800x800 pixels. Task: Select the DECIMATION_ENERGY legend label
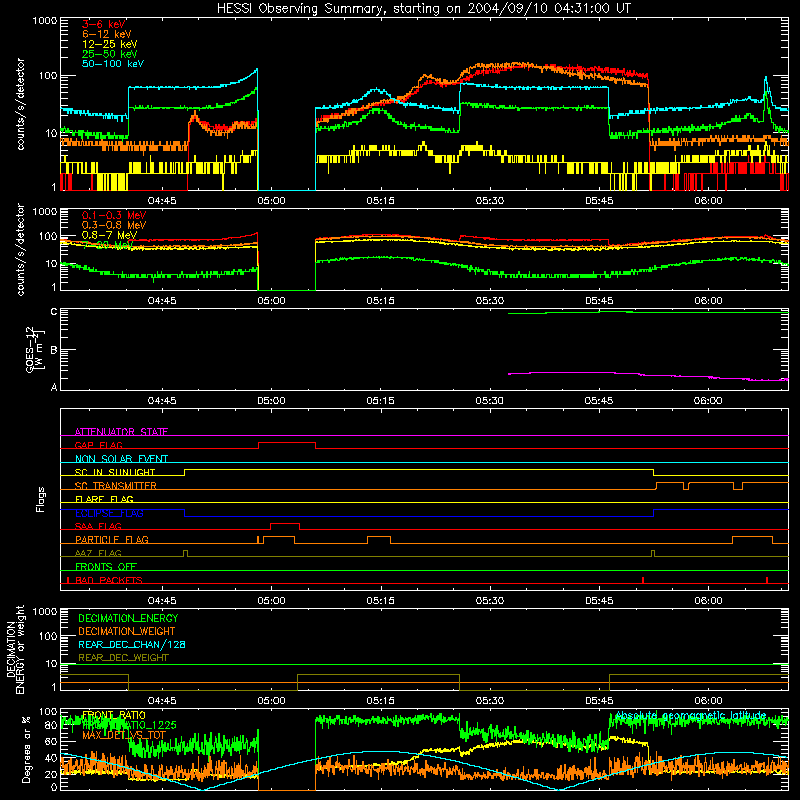pyautogui.click(x=128, y=618)
